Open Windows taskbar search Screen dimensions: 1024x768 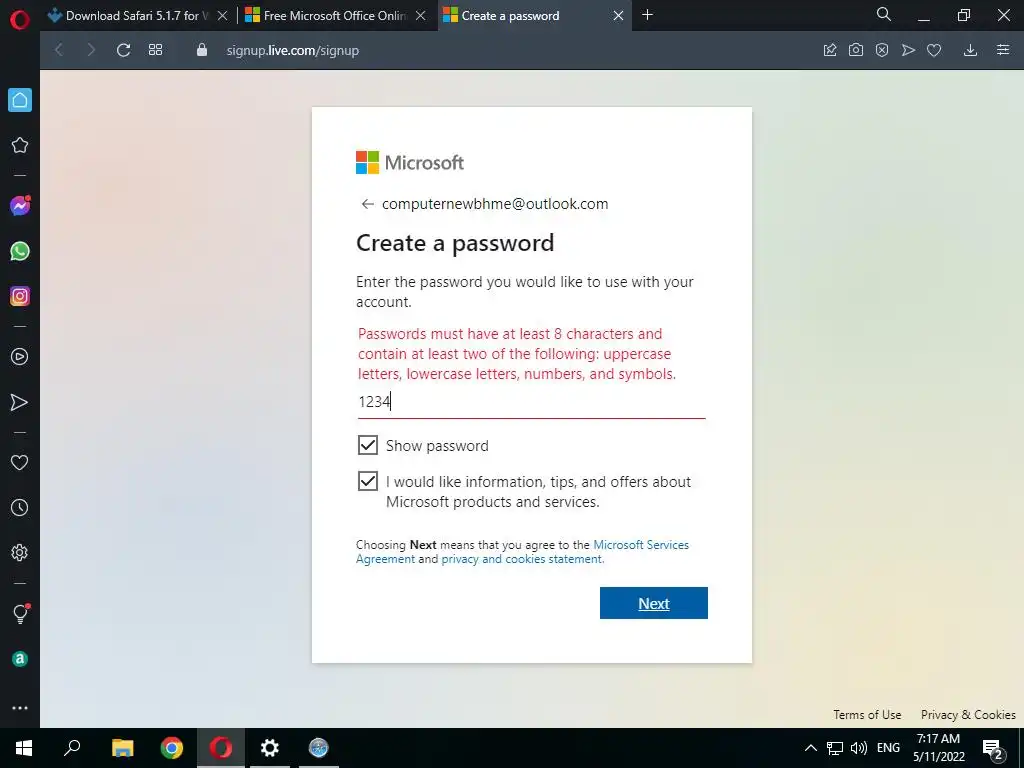(72, 748)
